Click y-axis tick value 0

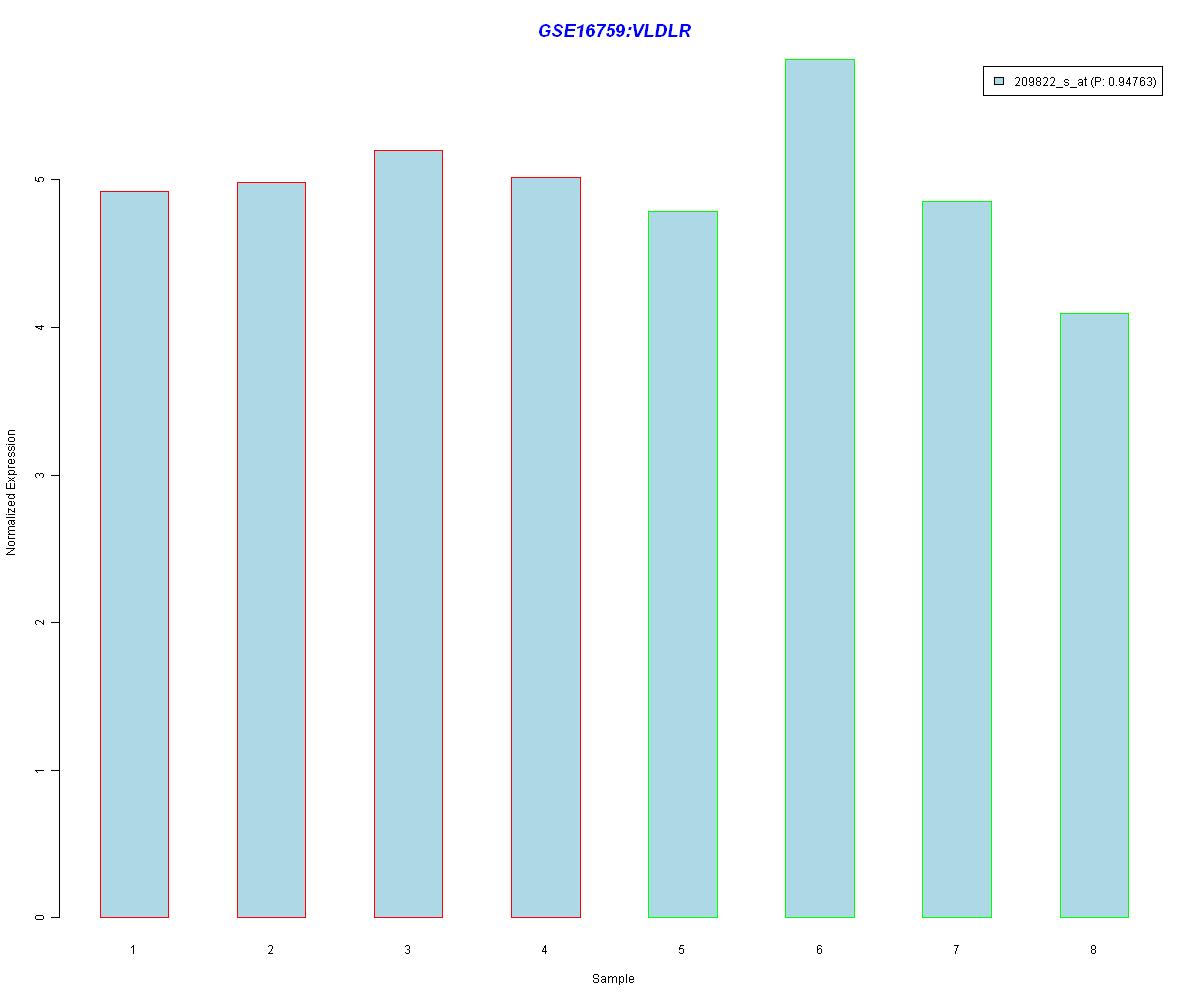[40, 917]
